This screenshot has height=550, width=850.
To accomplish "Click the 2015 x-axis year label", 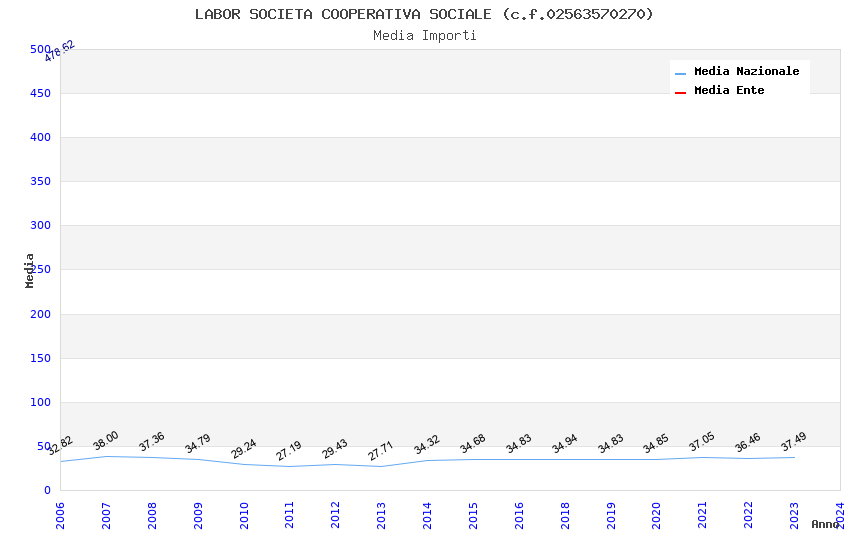I will [473, 515].
